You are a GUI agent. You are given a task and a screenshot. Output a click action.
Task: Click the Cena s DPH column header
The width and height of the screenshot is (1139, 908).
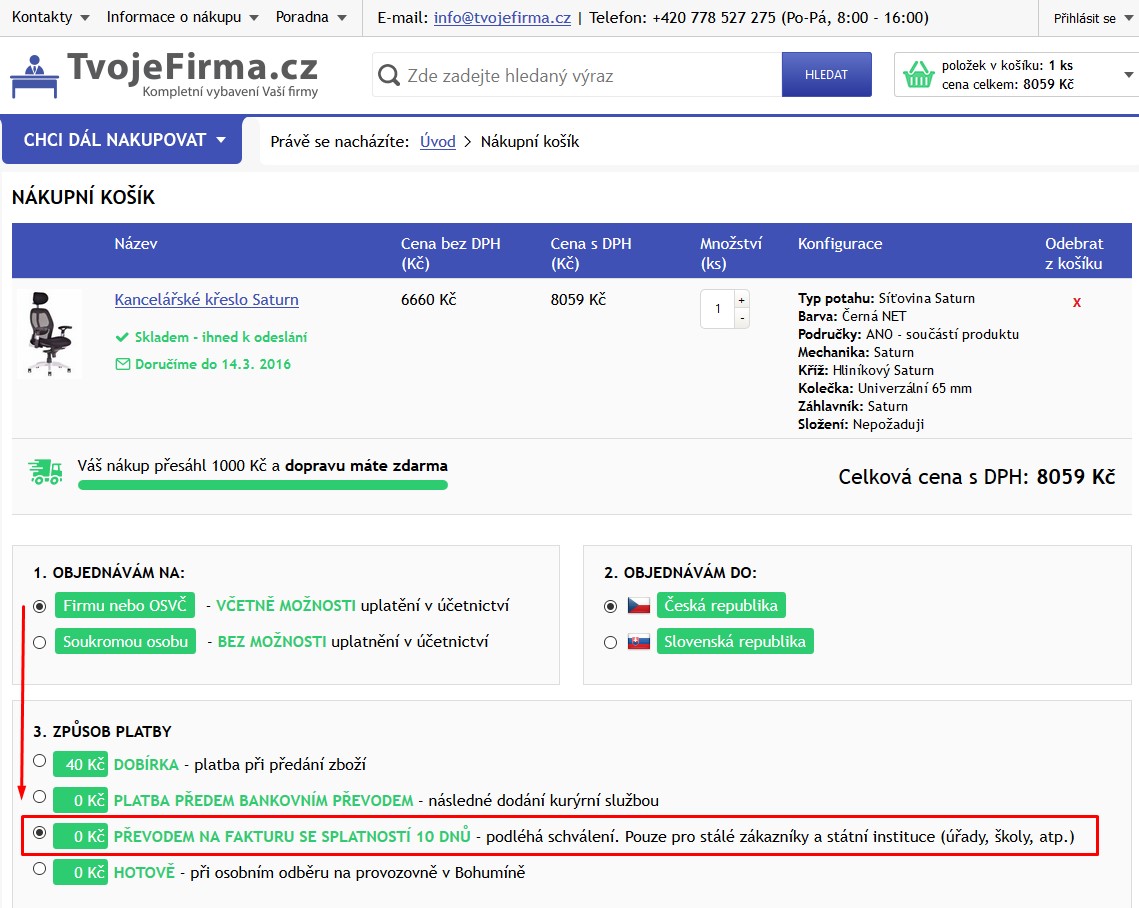tap(591, 254)
